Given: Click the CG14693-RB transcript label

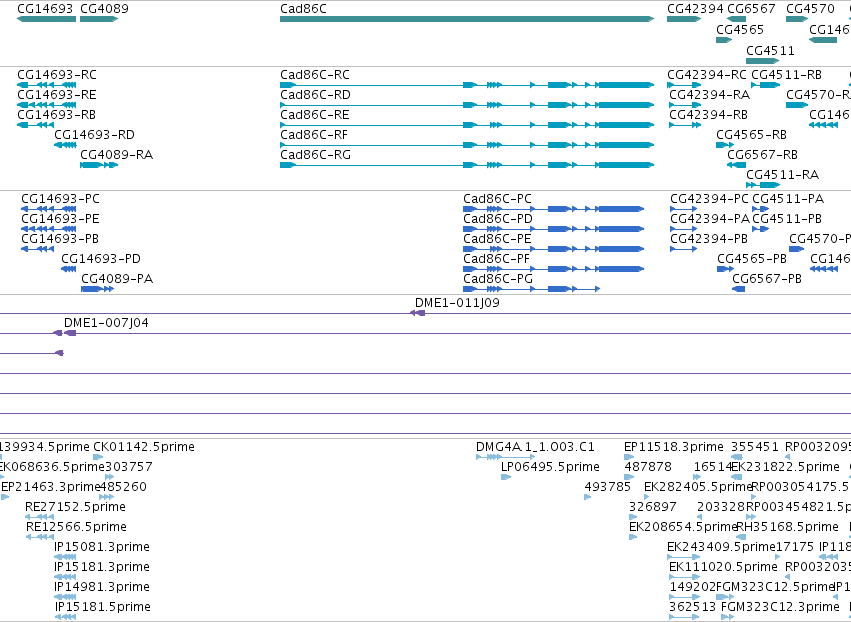Looking at the screenshot, I should [56, 115].
